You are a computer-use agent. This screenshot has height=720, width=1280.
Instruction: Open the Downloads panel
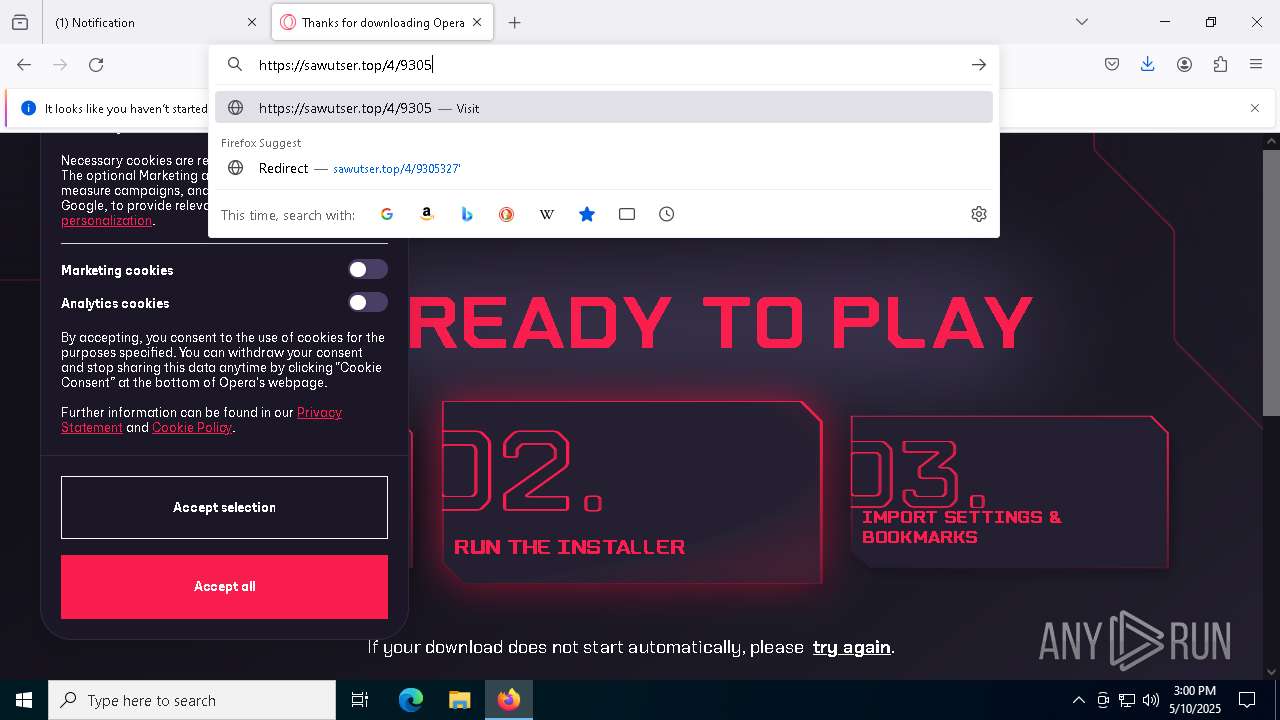coord(1148,65)
